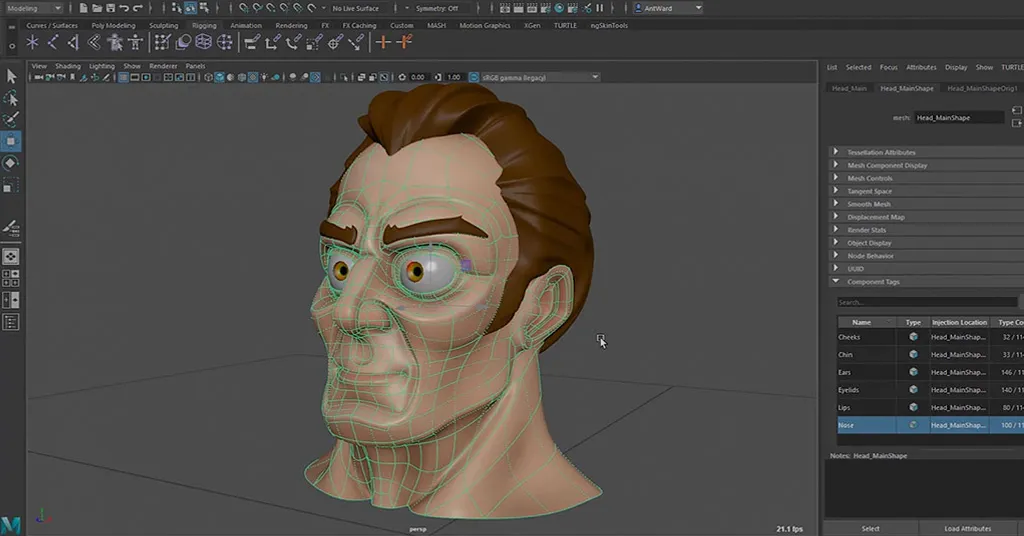Click the viewport gamma value 1.00 field
Viewport: 1024px width, 536px height.
tap(455, 77)
